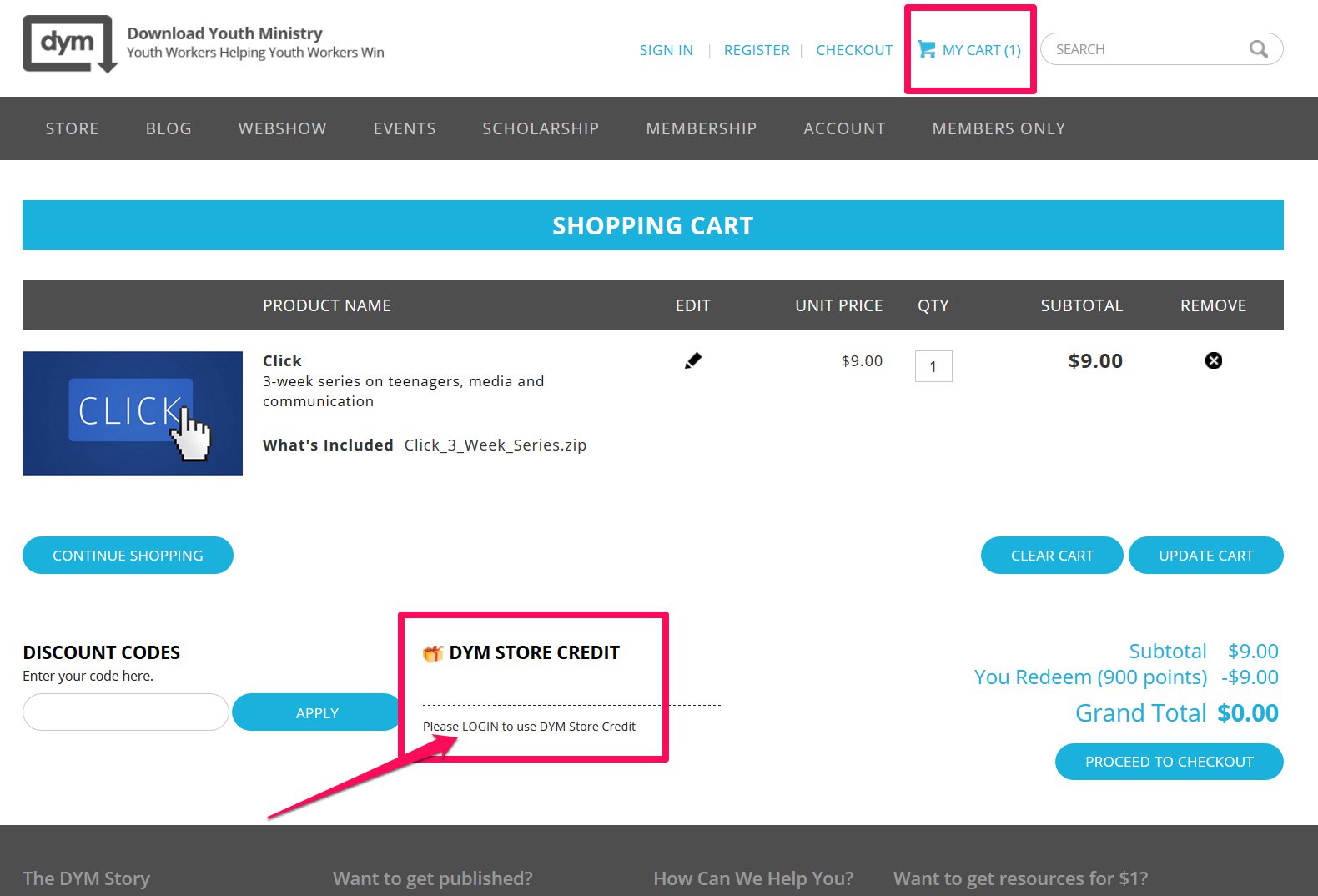The image size is (1318, 896).
Task: Remove Click item with X icon
Action: tap(1214, 360)
